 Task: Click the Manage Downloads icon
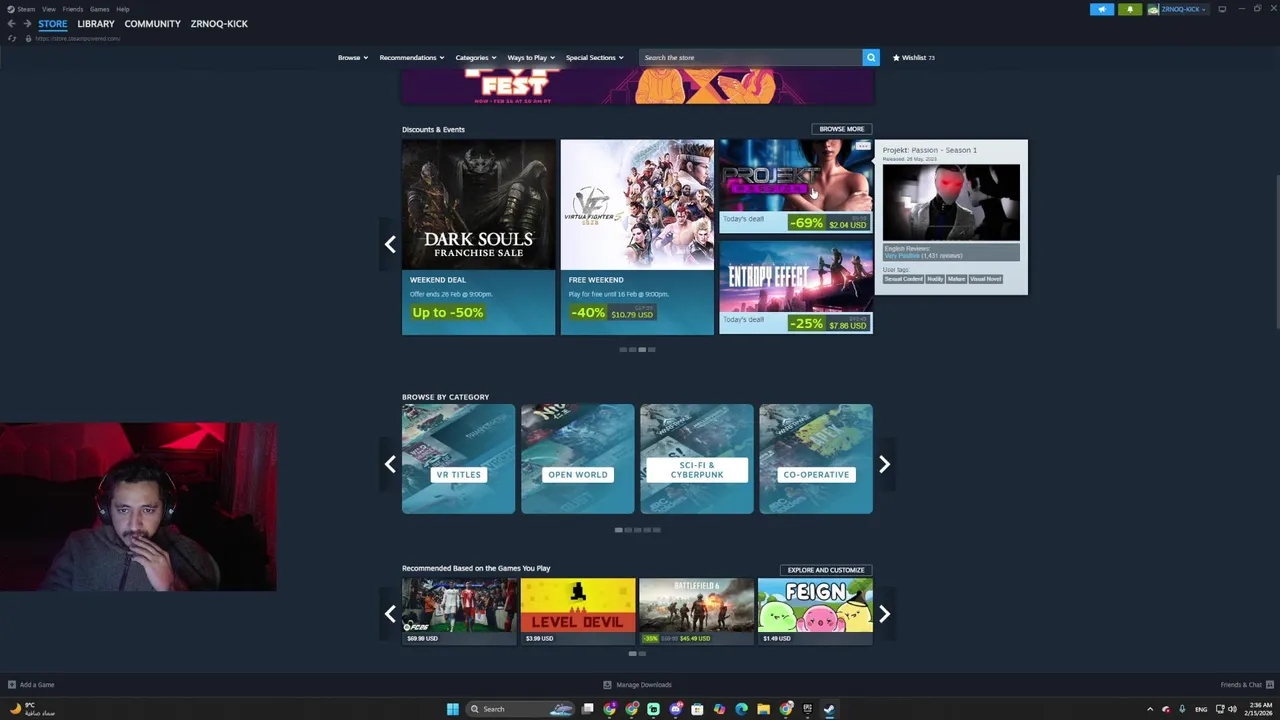click(x=607, y=685)
